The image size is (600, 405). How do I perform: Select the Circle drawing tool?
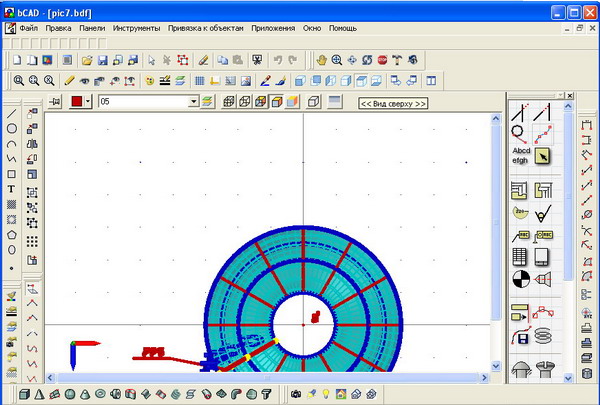[x=11, y=128]
